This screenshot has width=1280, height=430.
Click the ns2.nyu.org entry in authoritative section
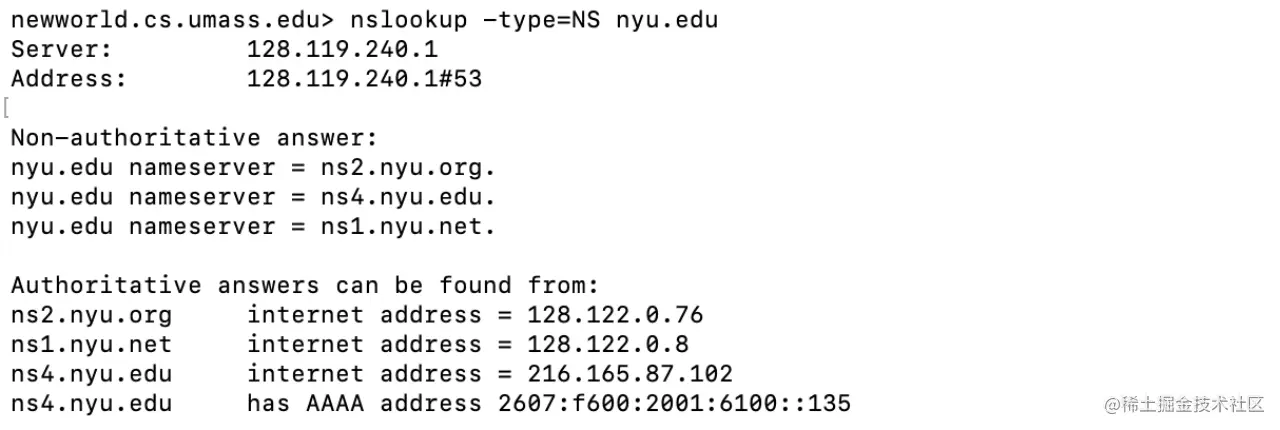tap(92, 316)
